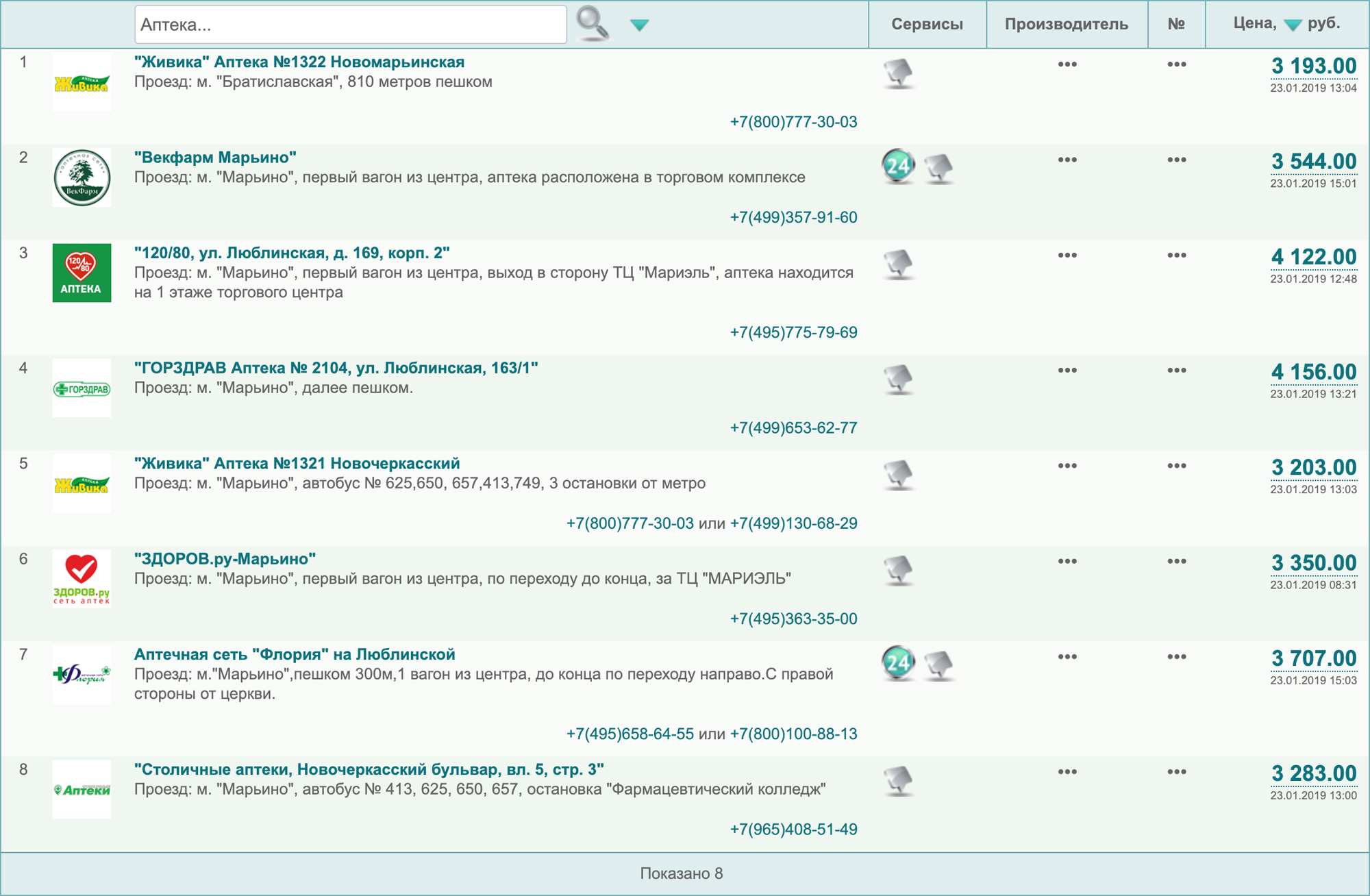
Task: Click price 3 544.00
Action: (1314, 162)
